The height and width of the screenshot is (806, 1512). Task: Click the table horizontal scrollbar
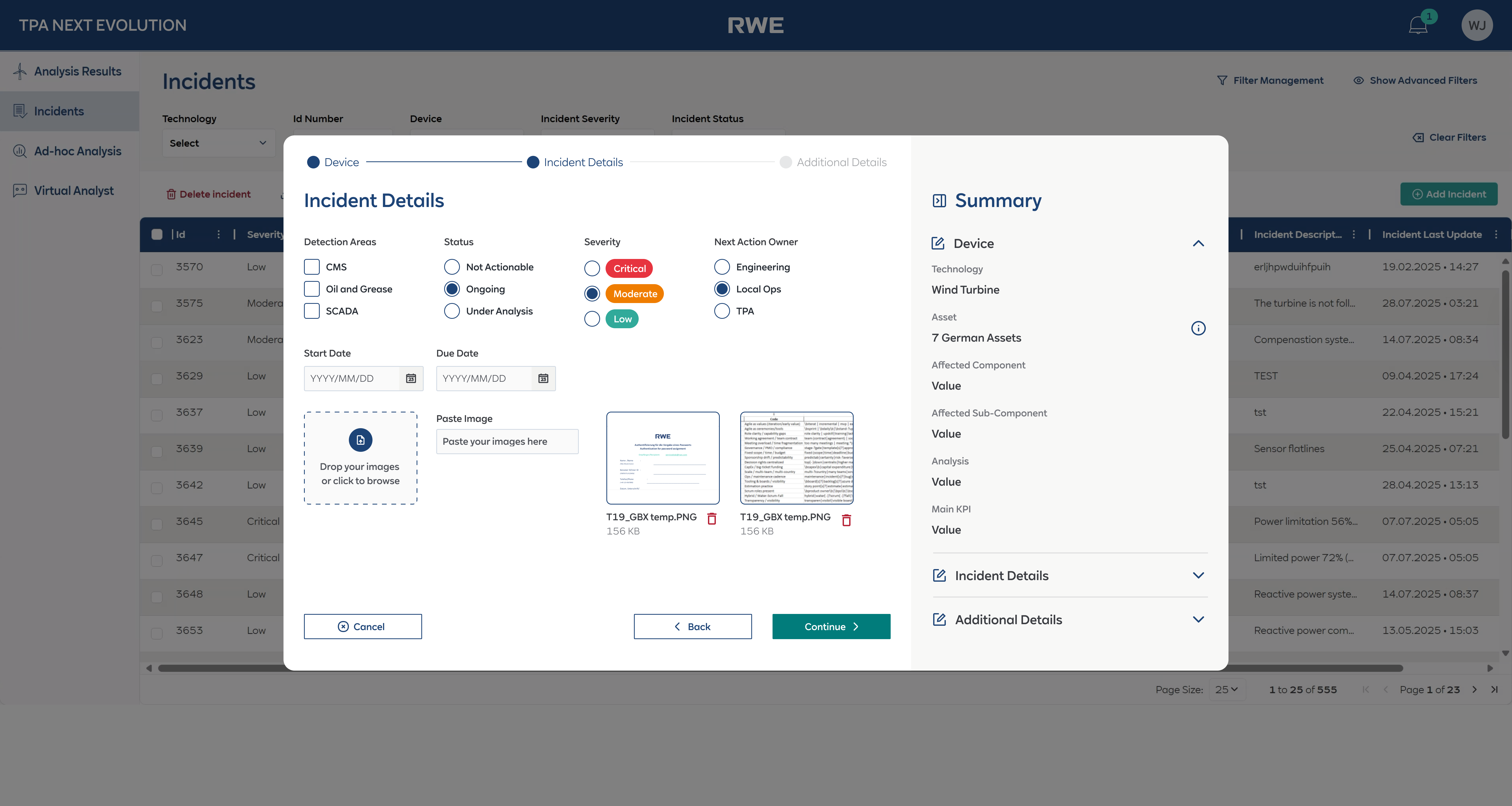(x=781, y=668)
